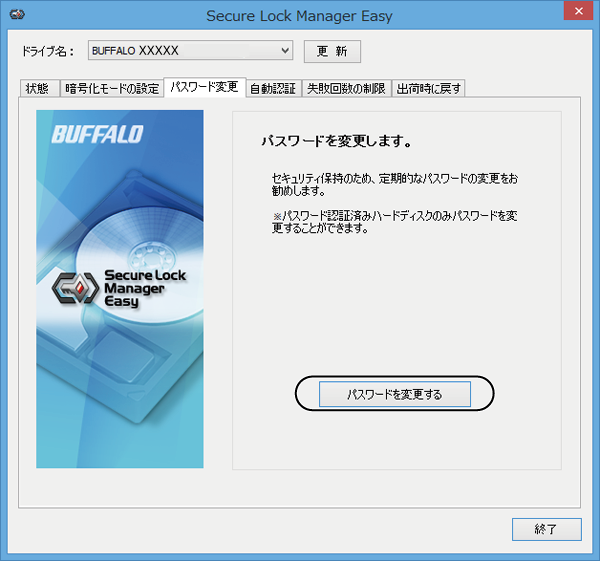Click the 更新 refresh button

(332, 51)
